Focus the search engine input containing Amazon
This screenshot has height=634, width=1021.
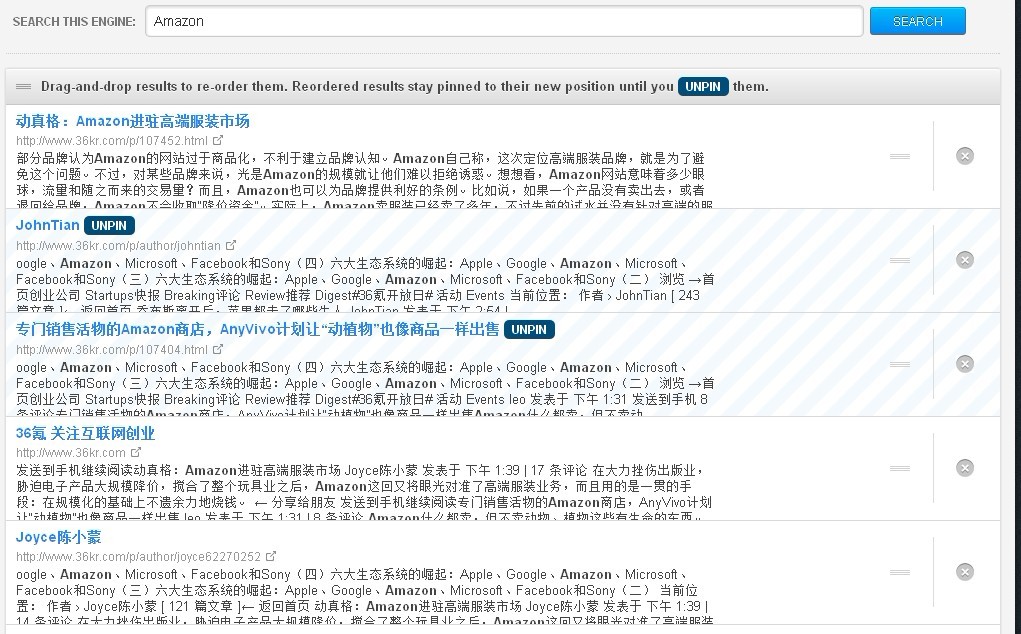[504, 21]
